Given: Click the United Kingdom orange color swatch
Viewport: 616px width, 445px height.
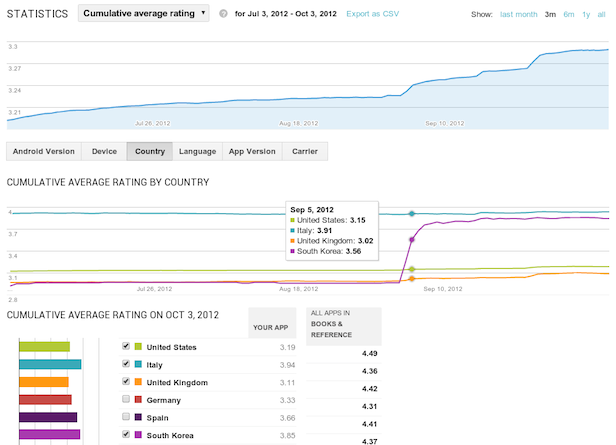Looking at the screenshot, I should point(138,381).
